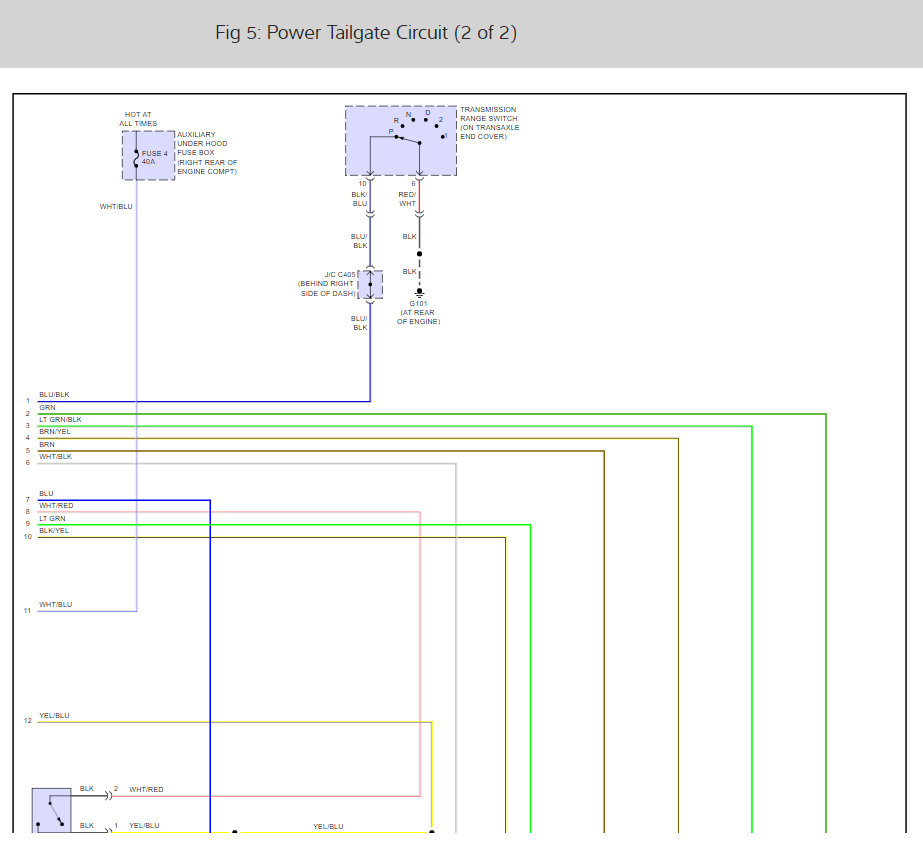Click the YEL/BLU wire label at line 12
Viewport: 923px width, 847px height.
pyautogui.click(x=54, y=716)
